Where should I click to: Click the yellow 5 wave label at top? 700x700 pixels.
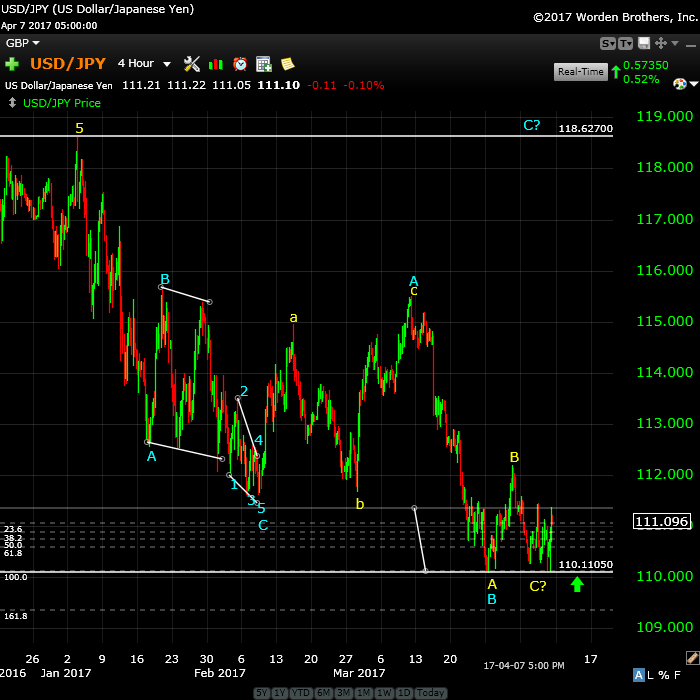(79, 128)
